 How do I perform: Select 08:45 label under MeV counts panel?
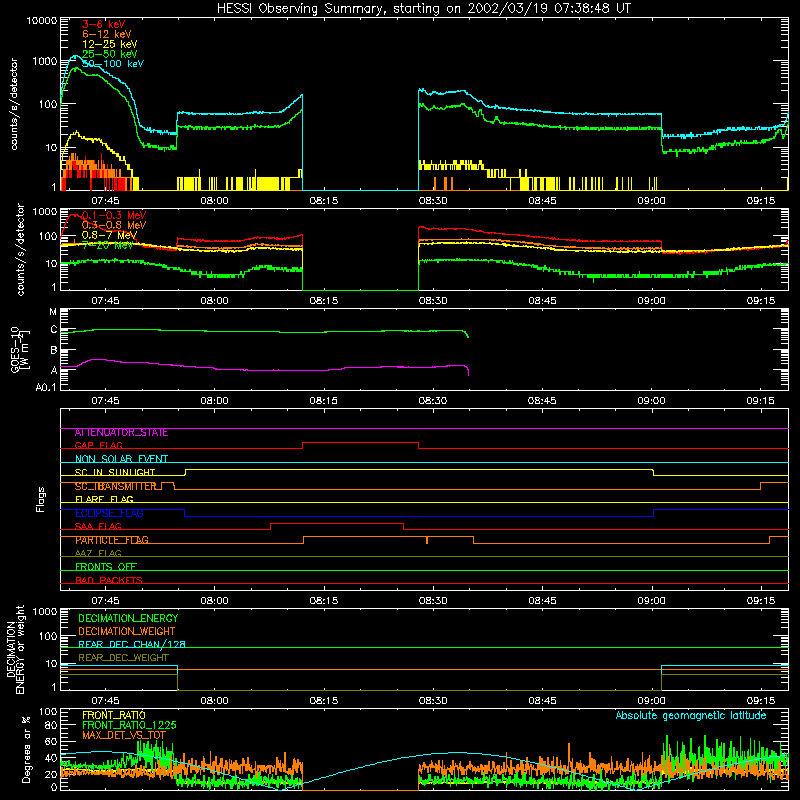[x=542, y=301]
